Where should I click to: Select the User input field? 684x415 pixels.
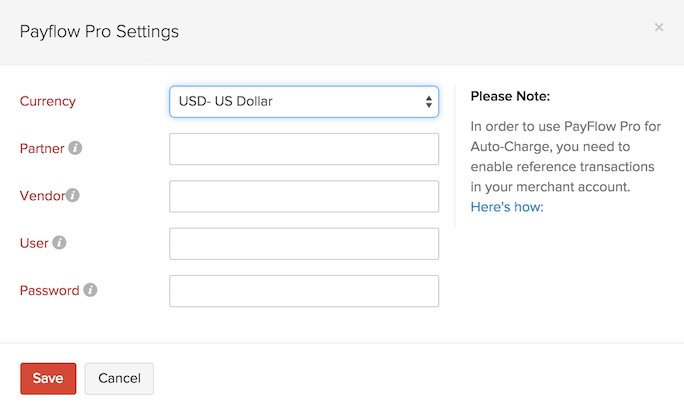[304, 243]
